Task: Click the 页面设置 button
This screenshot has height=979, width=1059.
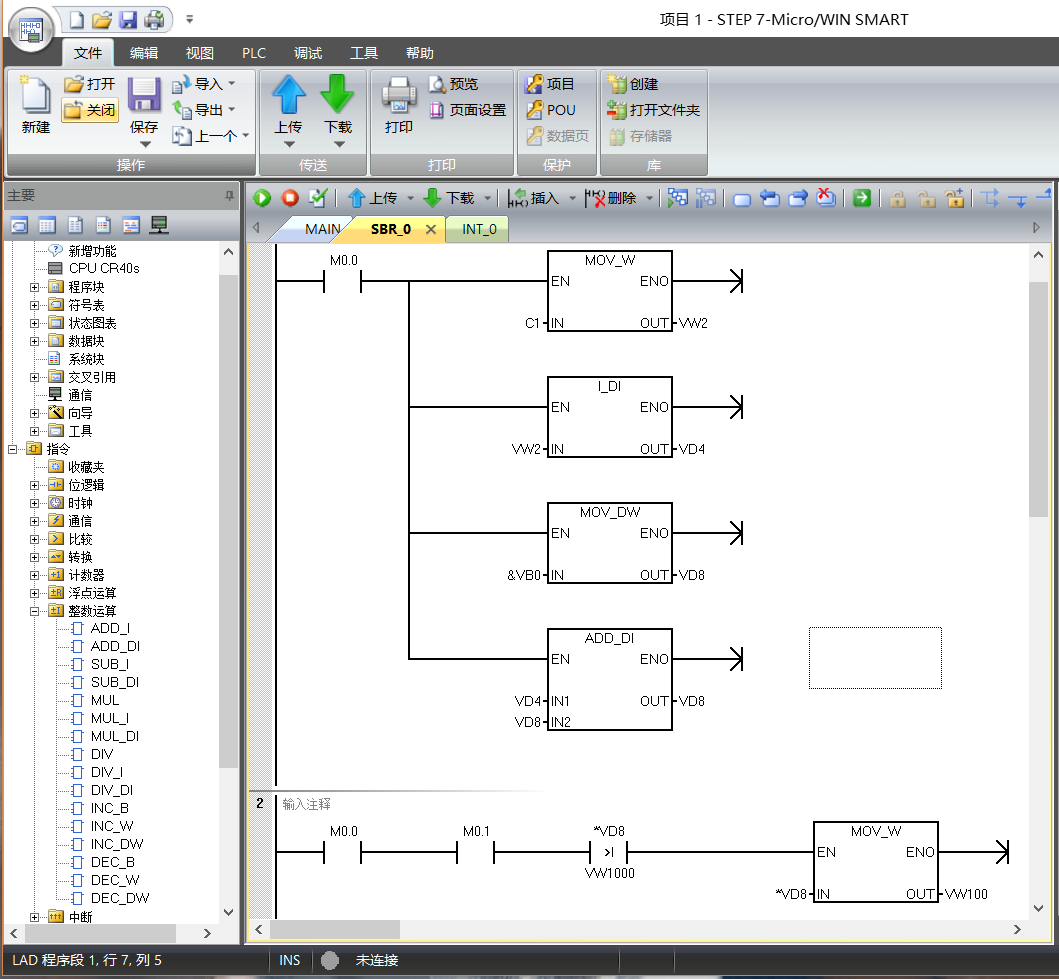Action: click(468, 110)
